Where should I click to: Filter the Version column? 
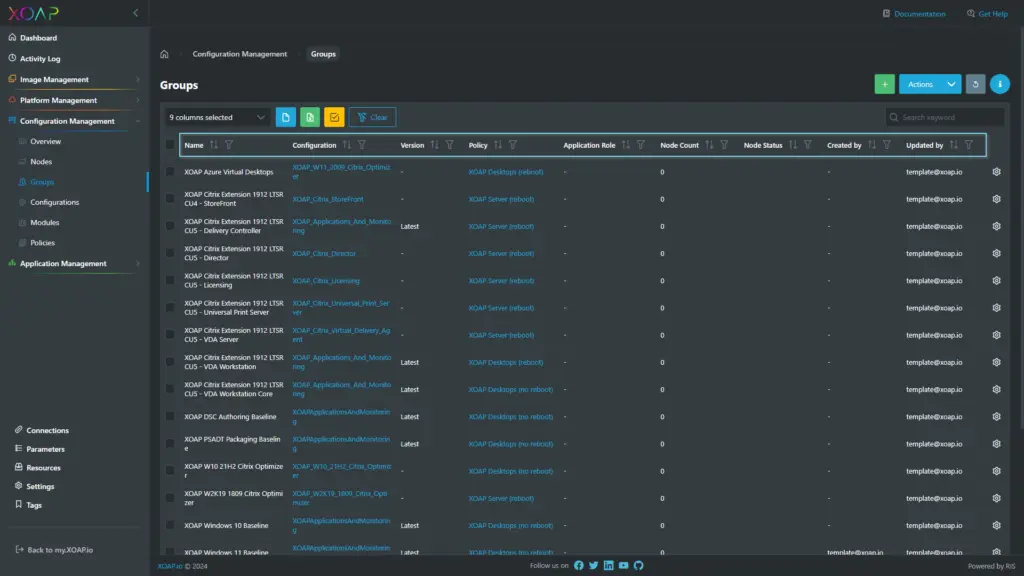coord(449,145)
